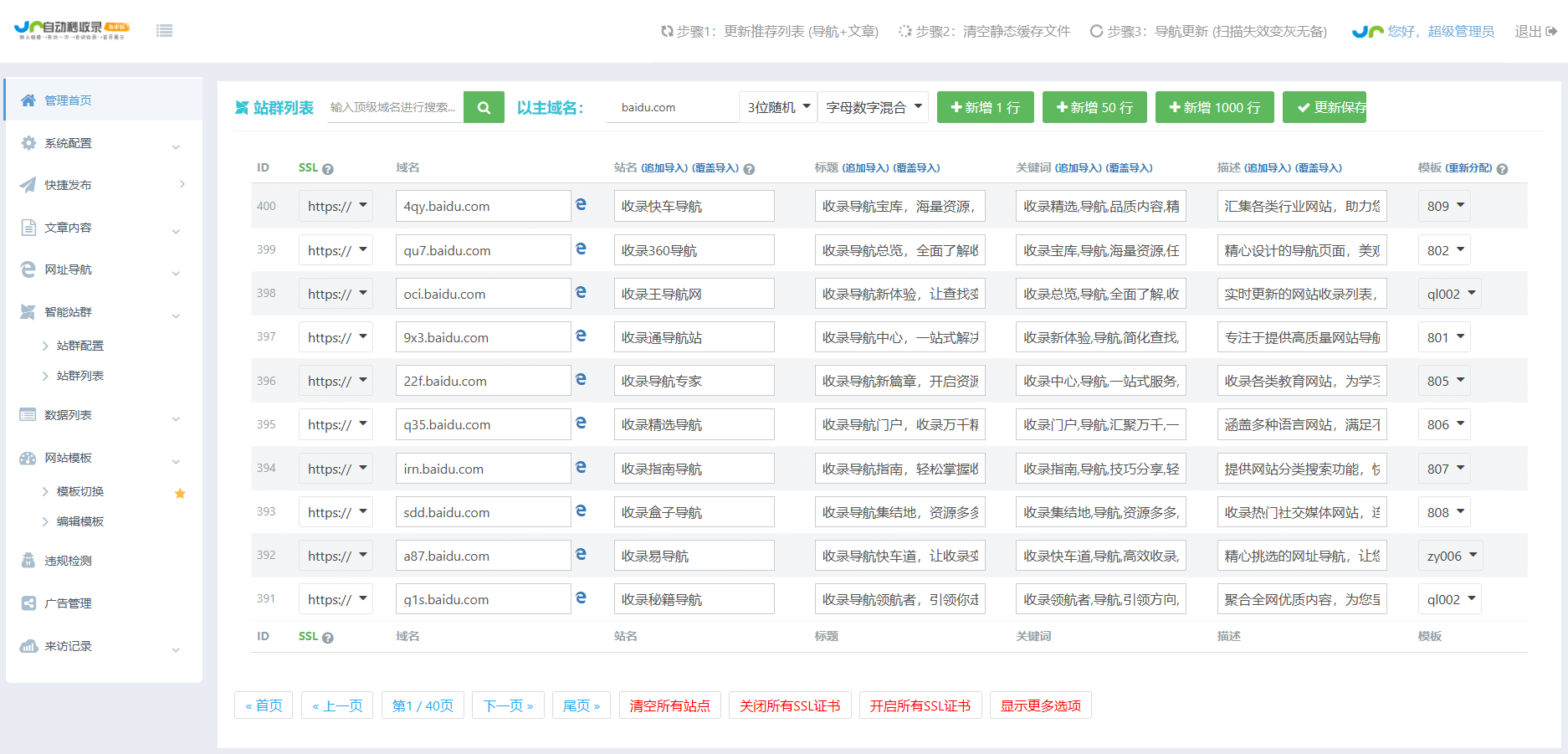Click the help icon beside SSL column
The image size is (1568, 754).
[x=328, y=167]
